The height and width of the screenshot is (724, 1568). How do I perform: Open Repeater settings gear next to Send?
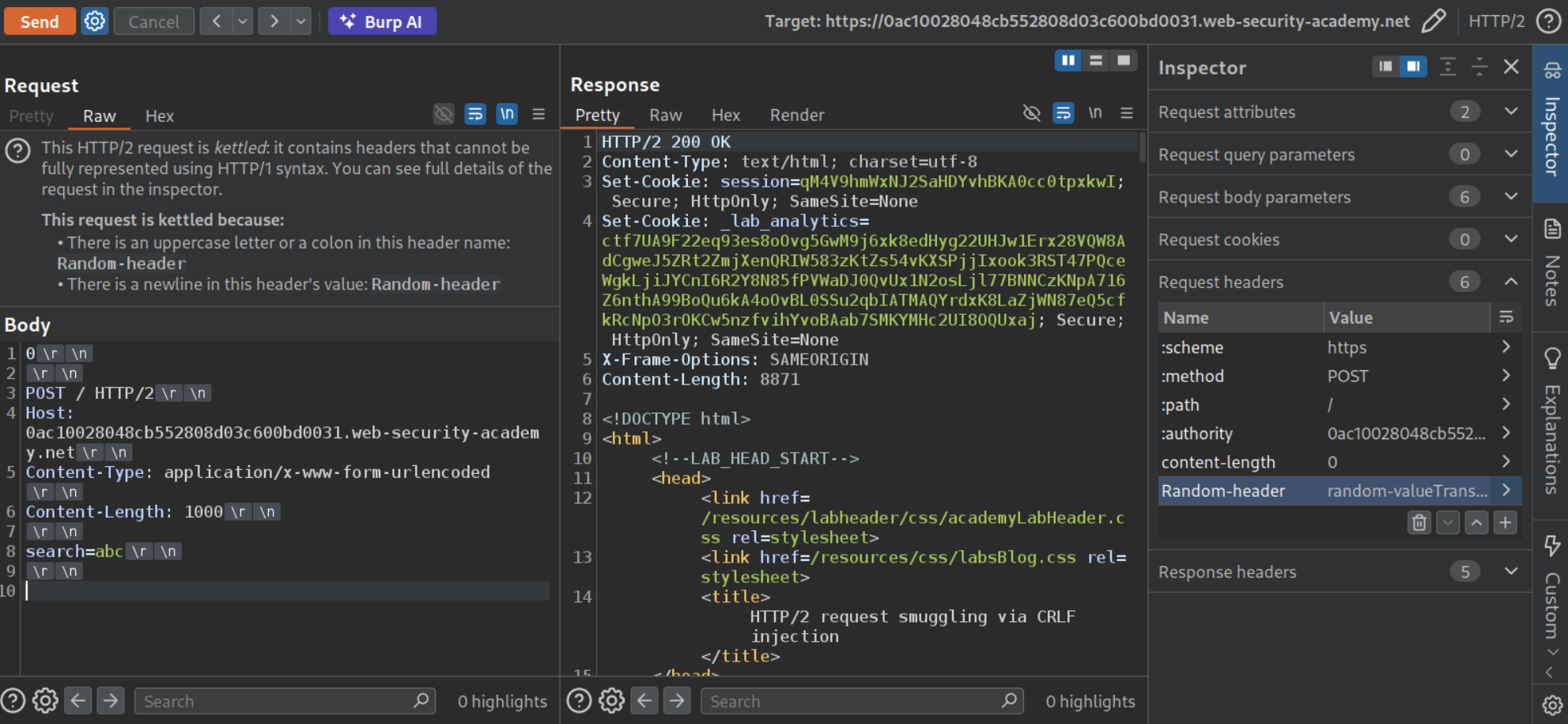click(95, 21)
